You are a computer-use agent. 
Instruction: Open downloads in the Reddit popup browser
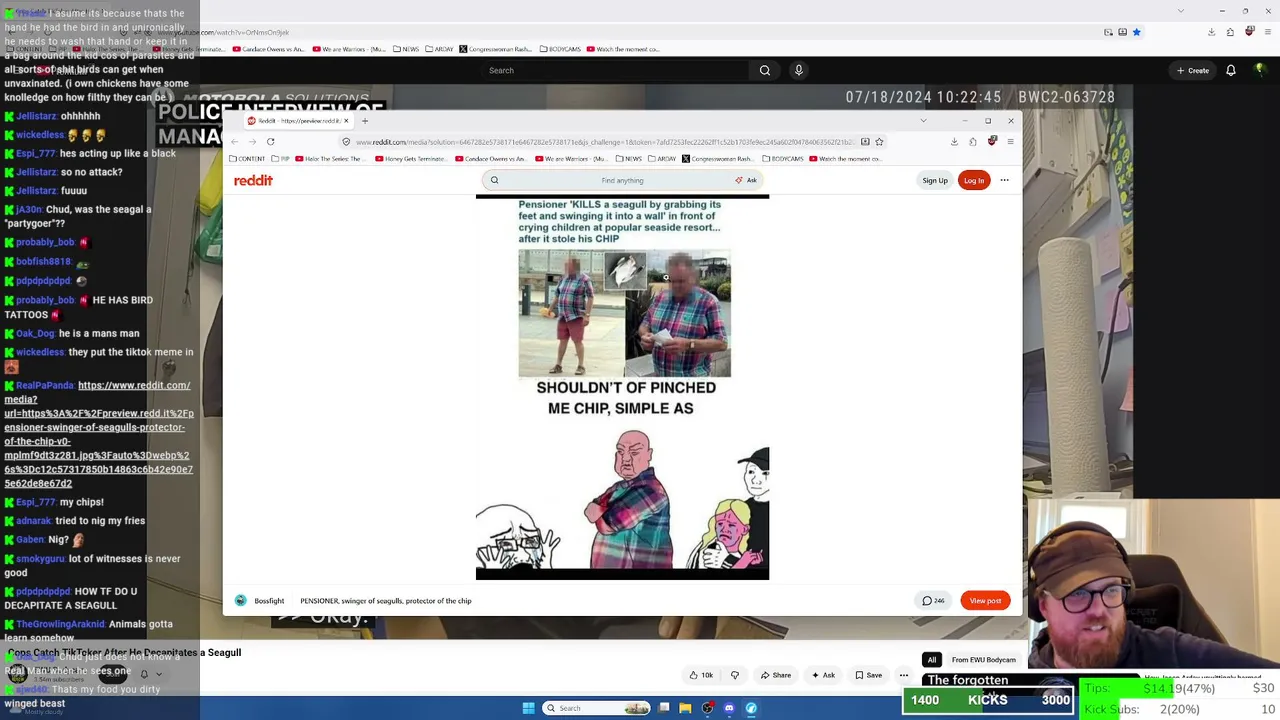click(x=954, y=141)
